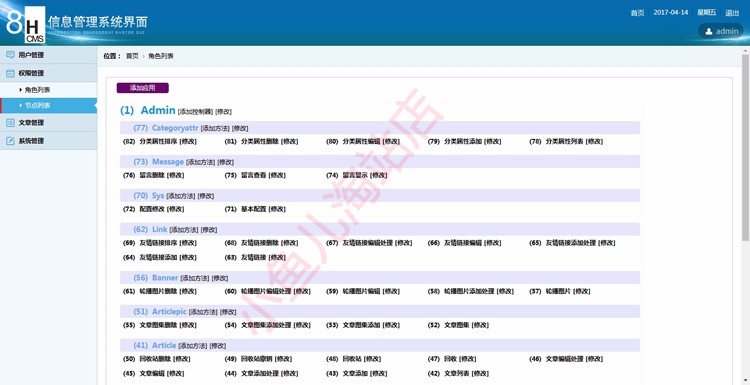Click 修改 for 配置修改 (72)
The width and height of the screenshot is (750, 385).
[176, 209]
